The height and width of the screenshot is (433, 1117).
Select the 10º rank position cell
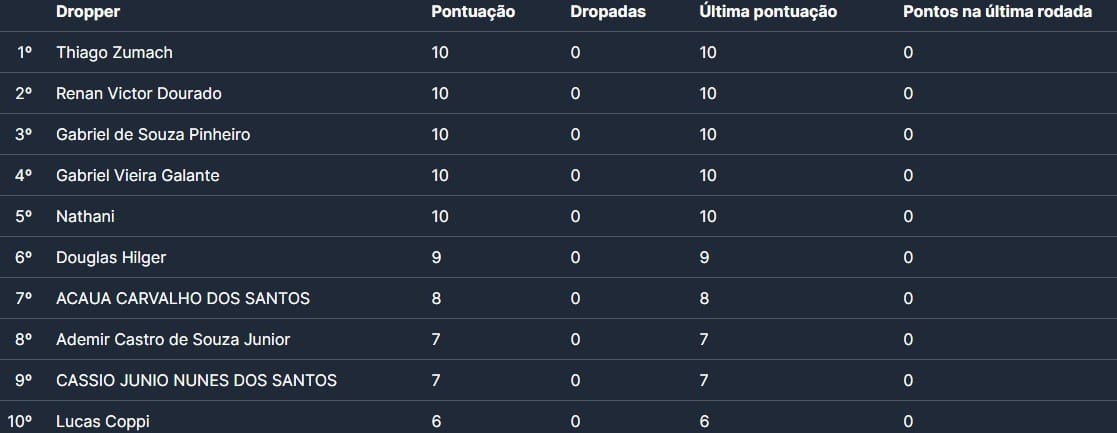pyautogui.click(x=22, y=421)
